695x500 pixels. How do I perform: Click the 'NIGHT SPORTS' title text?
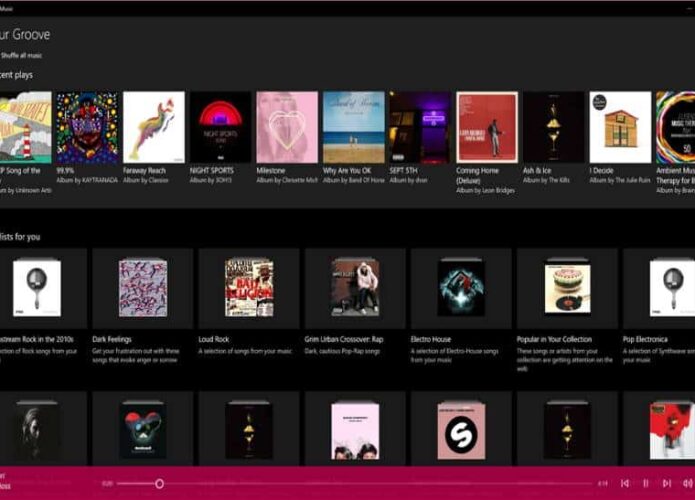(x=211, y=171)
